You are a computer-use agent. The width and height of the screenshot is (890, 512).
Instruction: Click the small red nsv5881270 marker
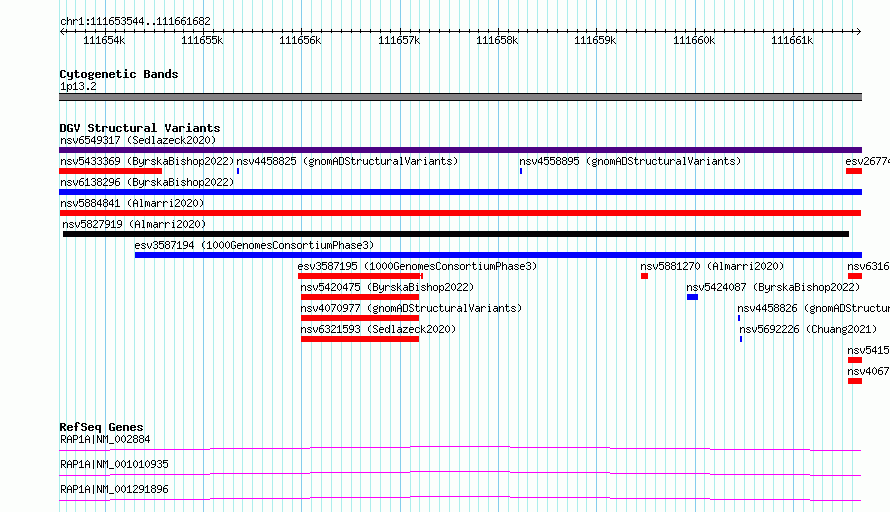click(x=644, y=276)
